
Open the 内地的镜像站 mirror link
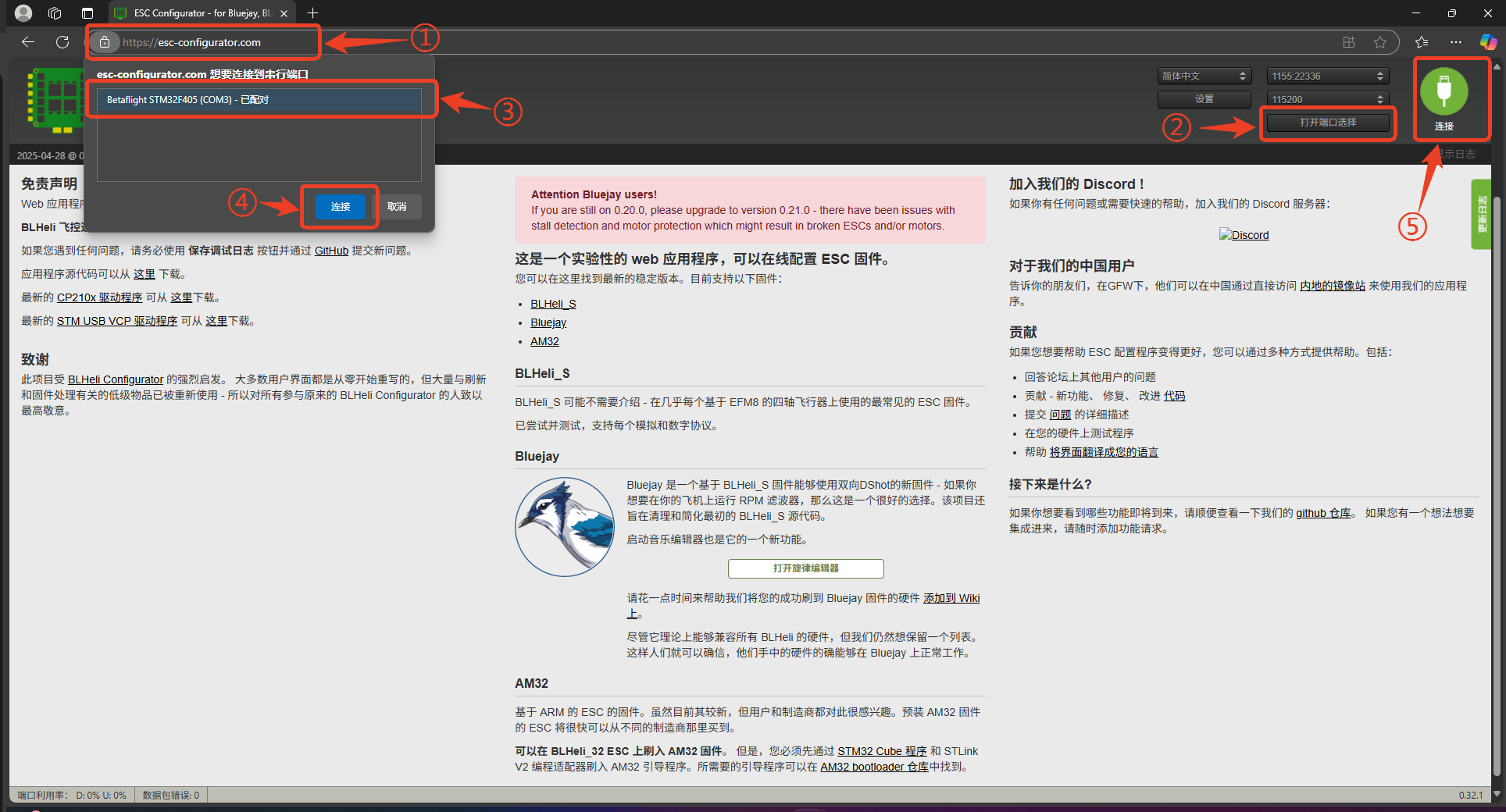click(x=1332, y=286)
